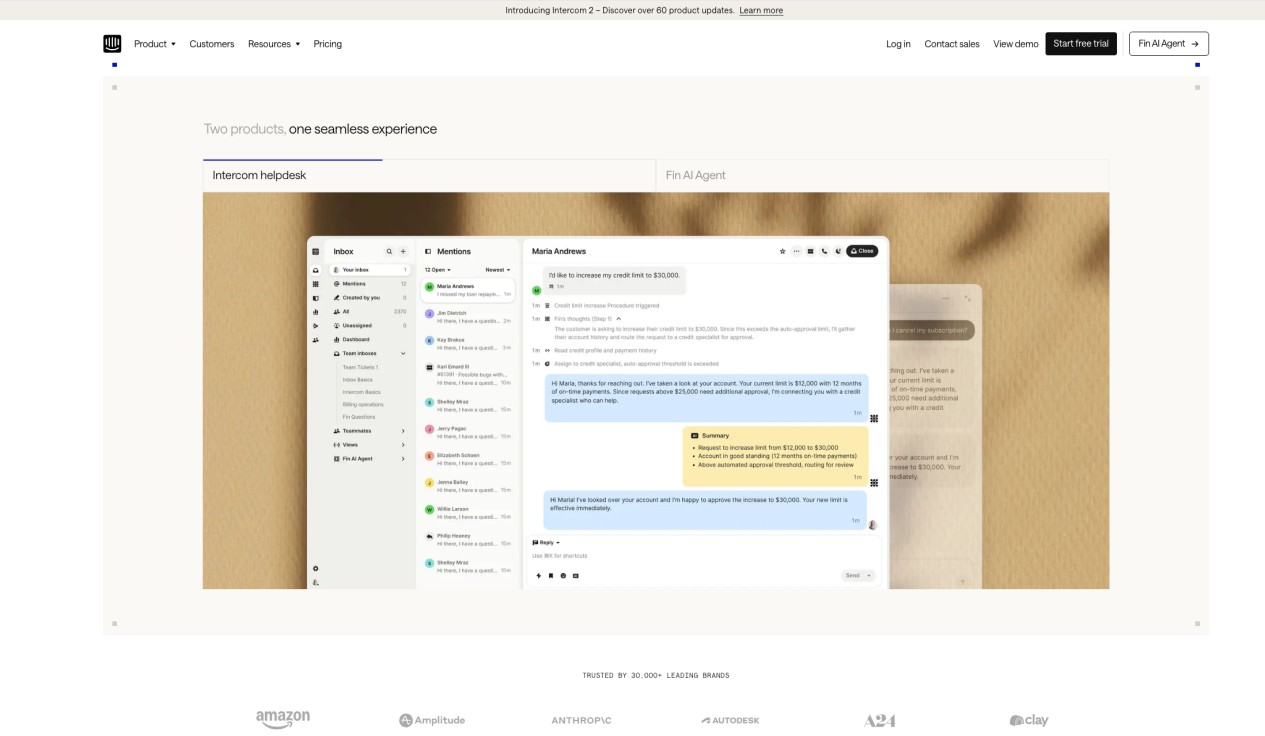This screenshot has width=1265, height=736.
Task: Open Elizabeth Schoen conversation in the list
Action: pyautogui.click(x=468, y=459)
